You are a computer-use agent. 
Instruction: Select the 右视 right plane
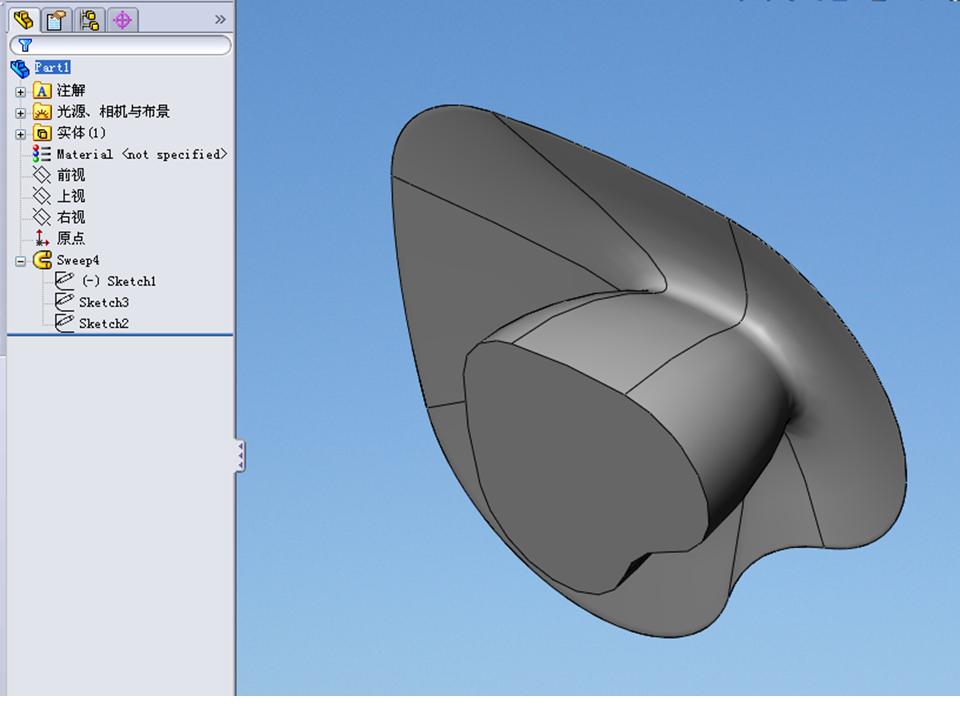click(x=71, y=217)
